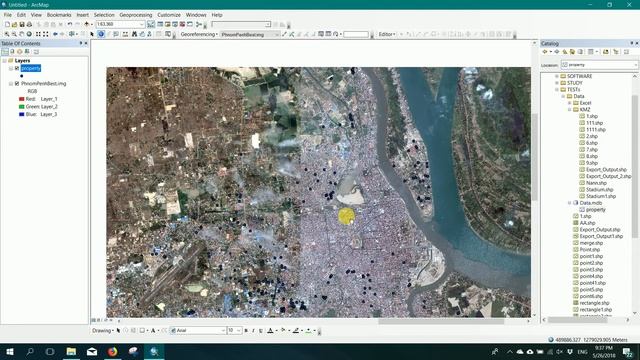This screenshot has width=640, height=360.
Task: Select the Zoom Out tool
Action: 14,34
